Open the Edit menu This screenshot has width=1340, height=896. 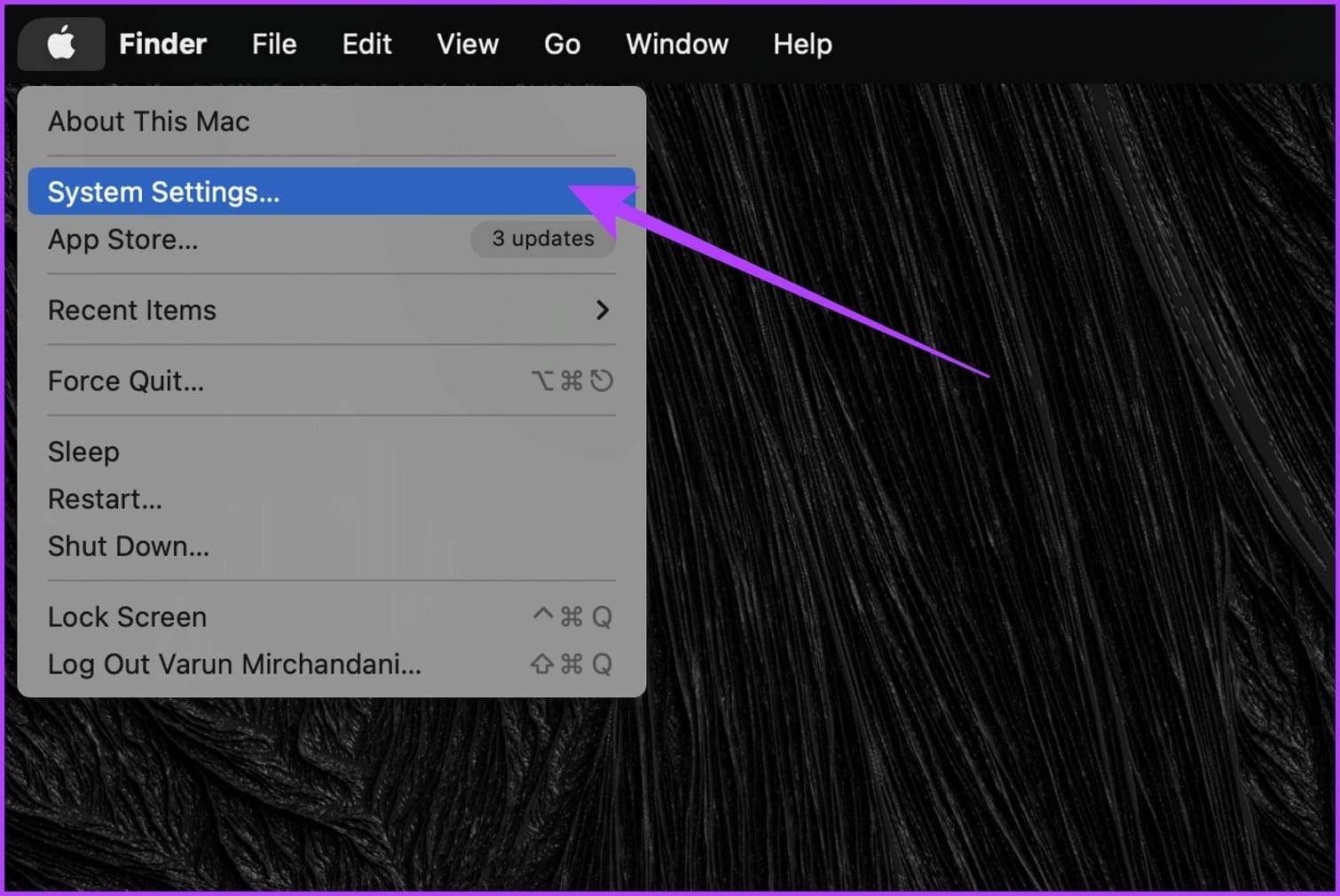[x=367, y=43]
